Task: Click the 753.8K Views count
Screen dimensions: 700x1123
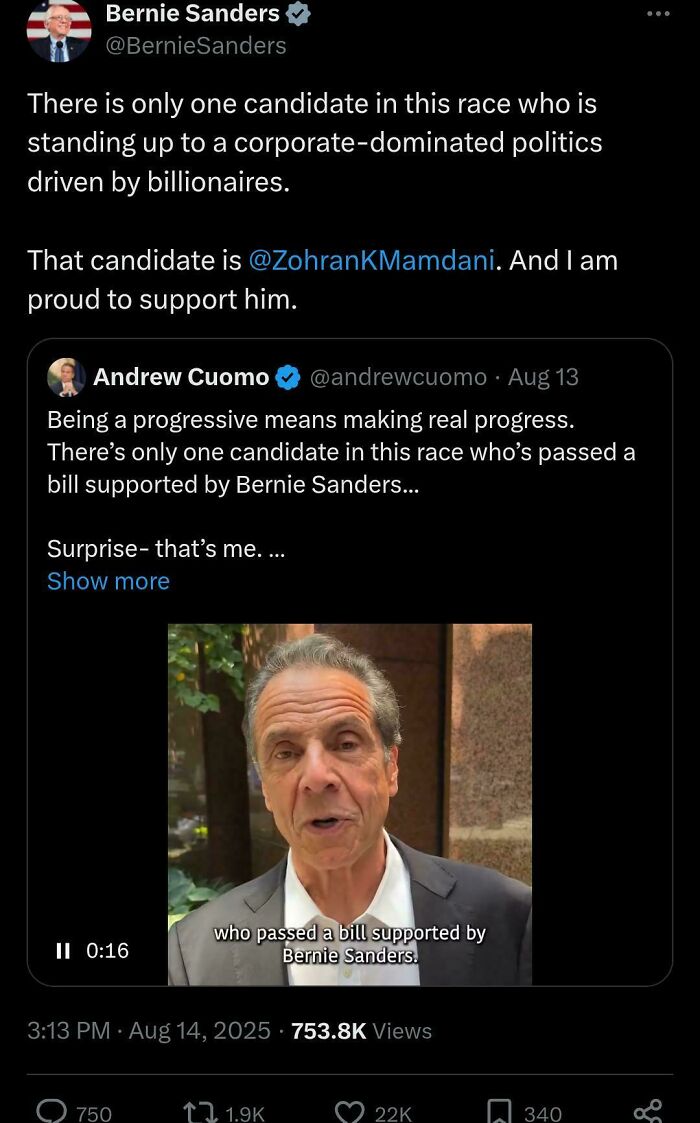Action: 361,1030
